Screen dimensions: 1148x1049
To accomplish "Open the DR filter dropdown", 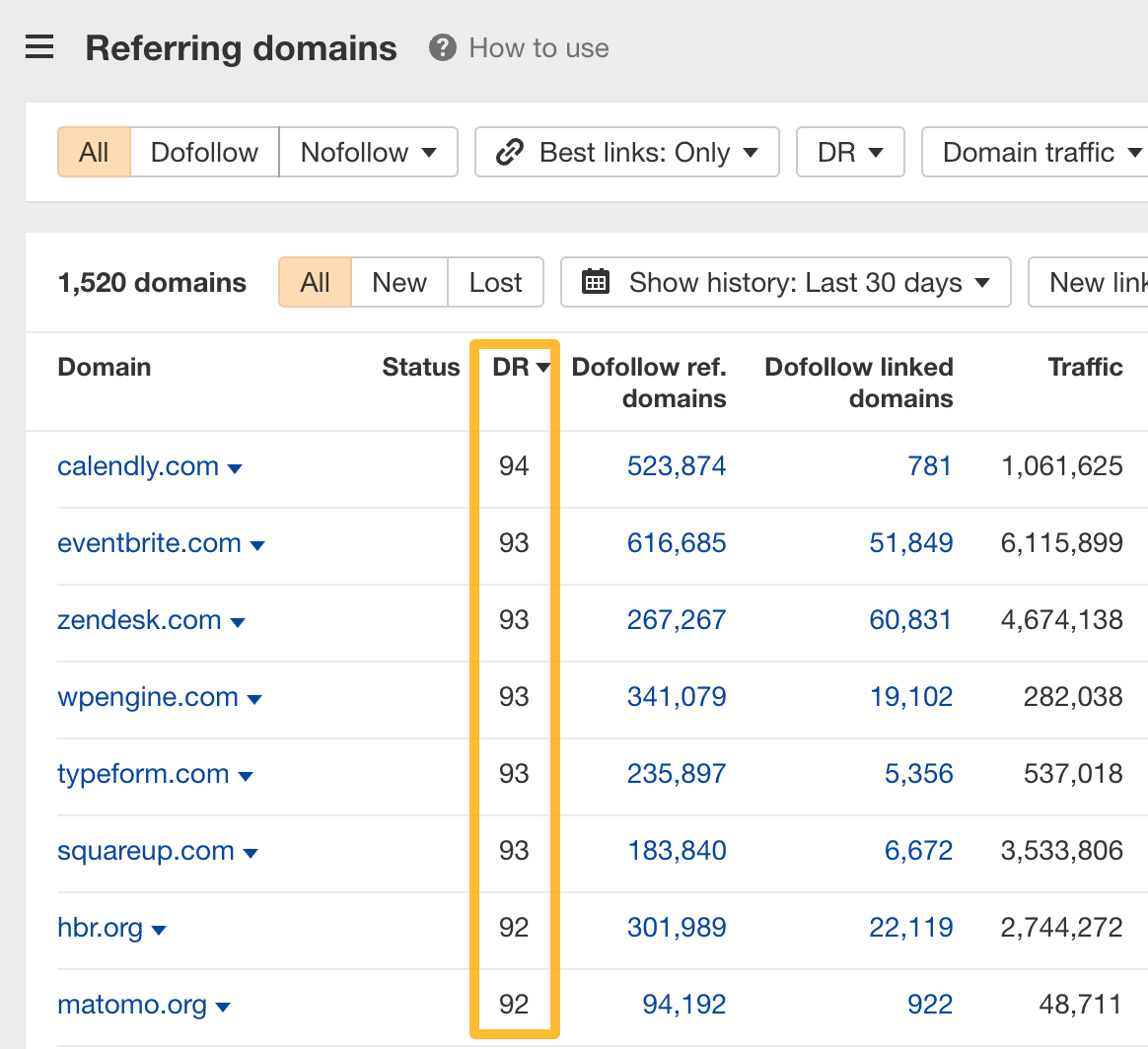I will click(849, 152).
